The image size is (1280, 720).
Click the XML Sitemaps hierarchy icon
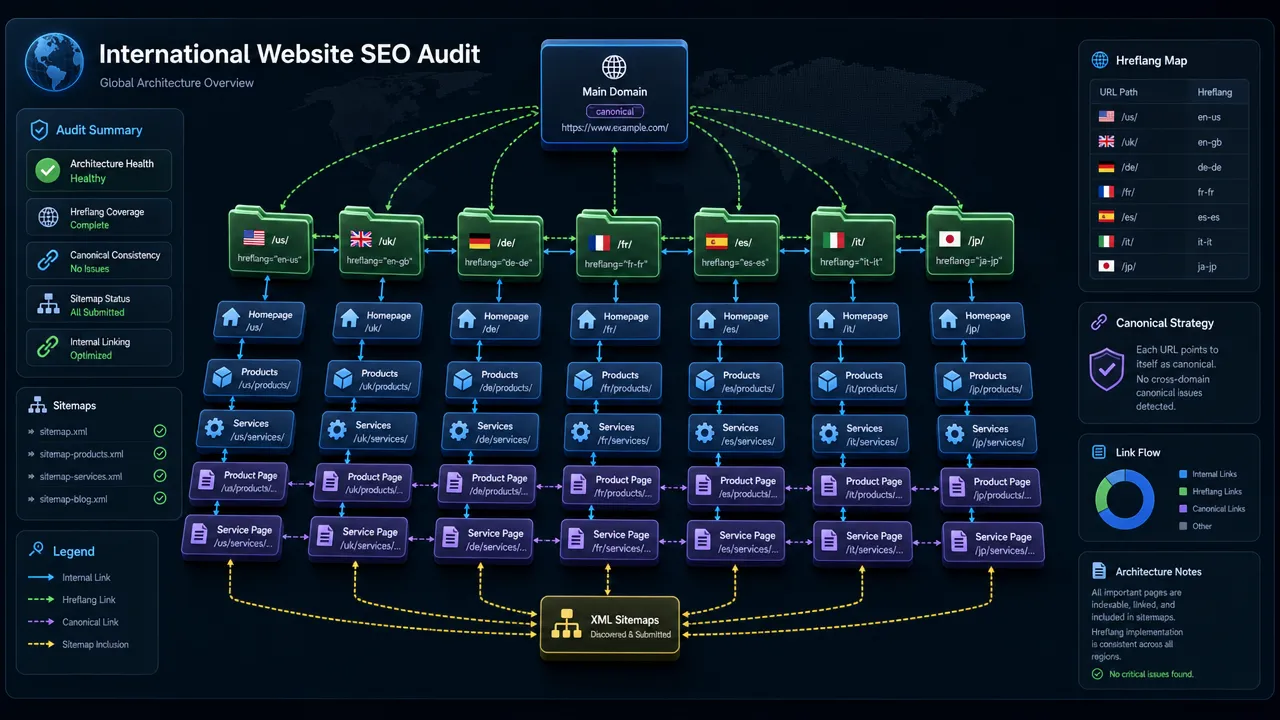566,625
